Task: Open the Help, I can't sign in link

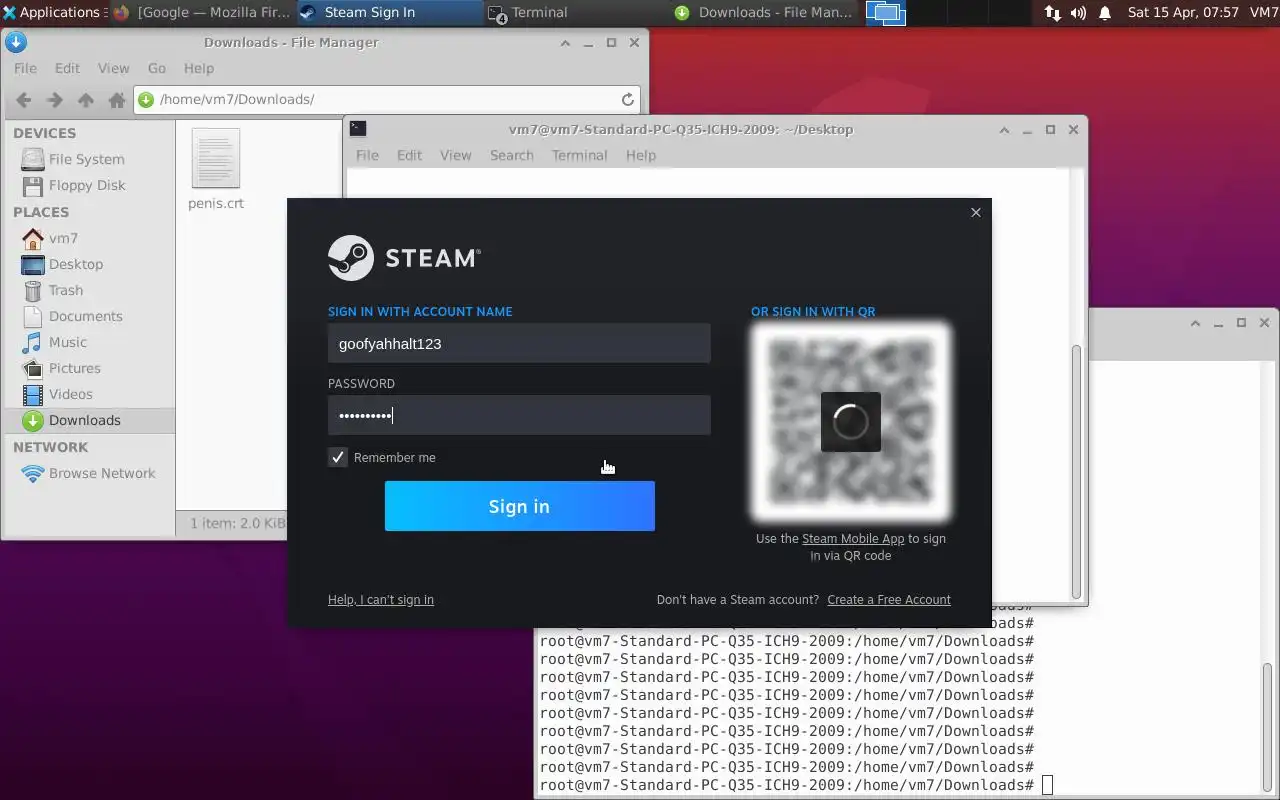Action: (x=381, y=600)
